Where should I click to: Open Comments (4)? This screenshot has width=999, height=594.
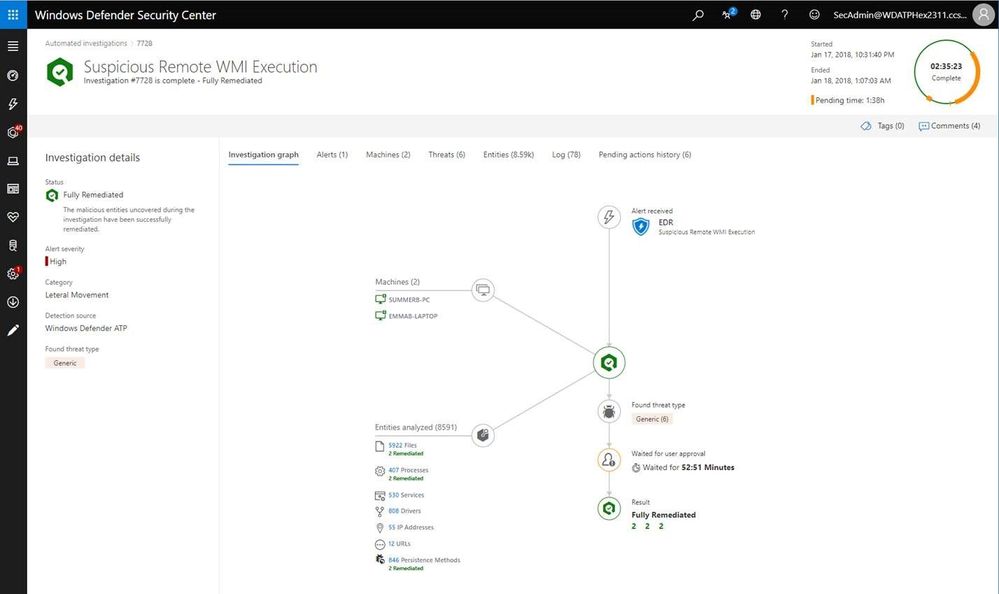(949, 126)
